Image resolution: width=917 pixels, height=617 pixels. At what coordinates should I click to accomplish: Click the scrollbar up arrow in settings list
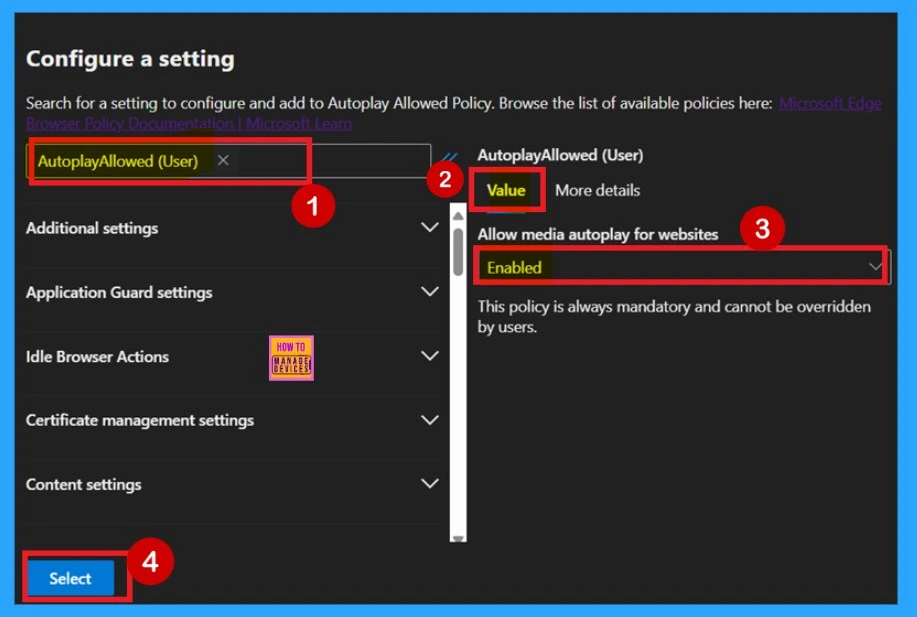[x=458, y=216]
